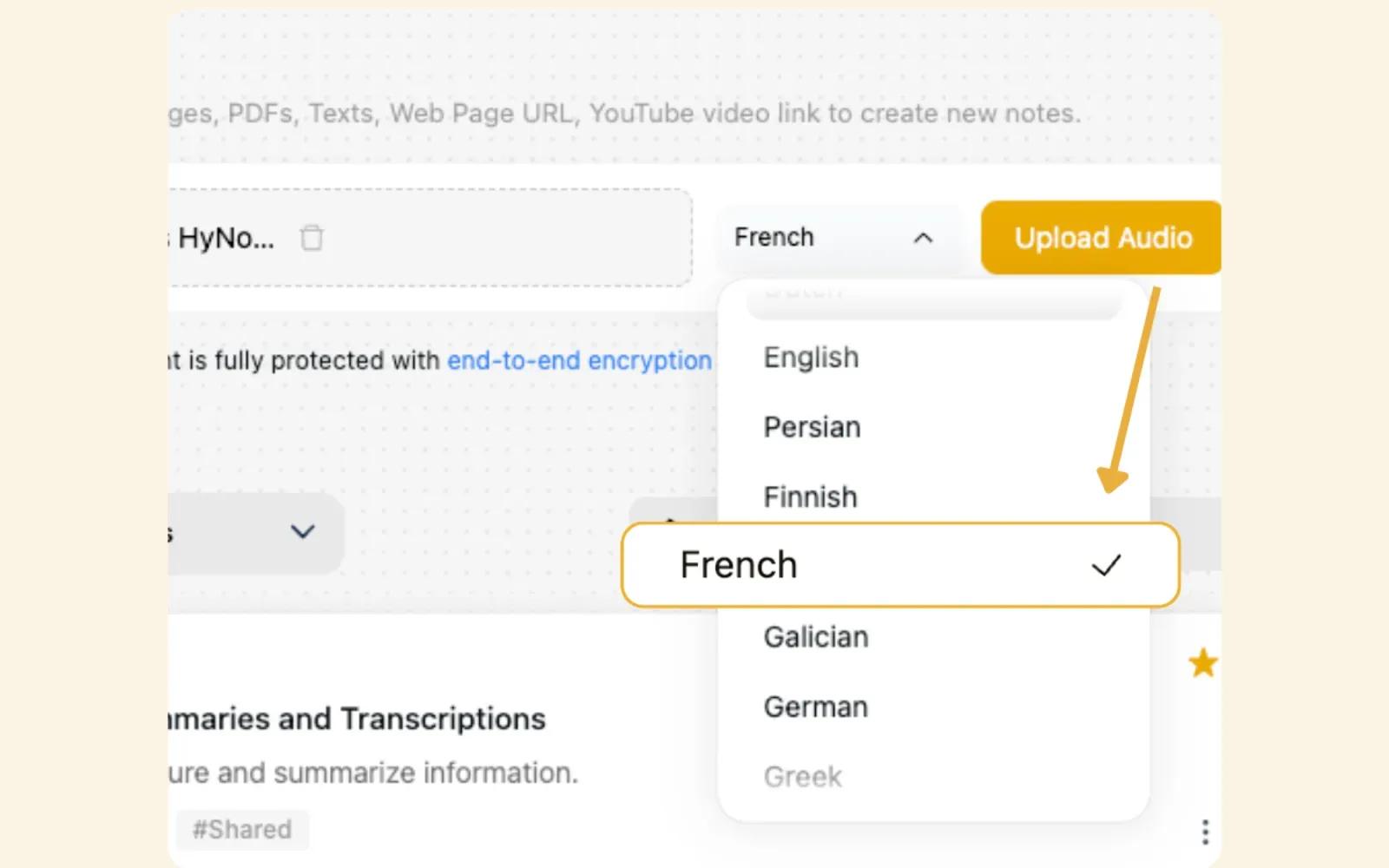Click the downward chevron on the left pill
The image size is (1389, 868).
302,533
